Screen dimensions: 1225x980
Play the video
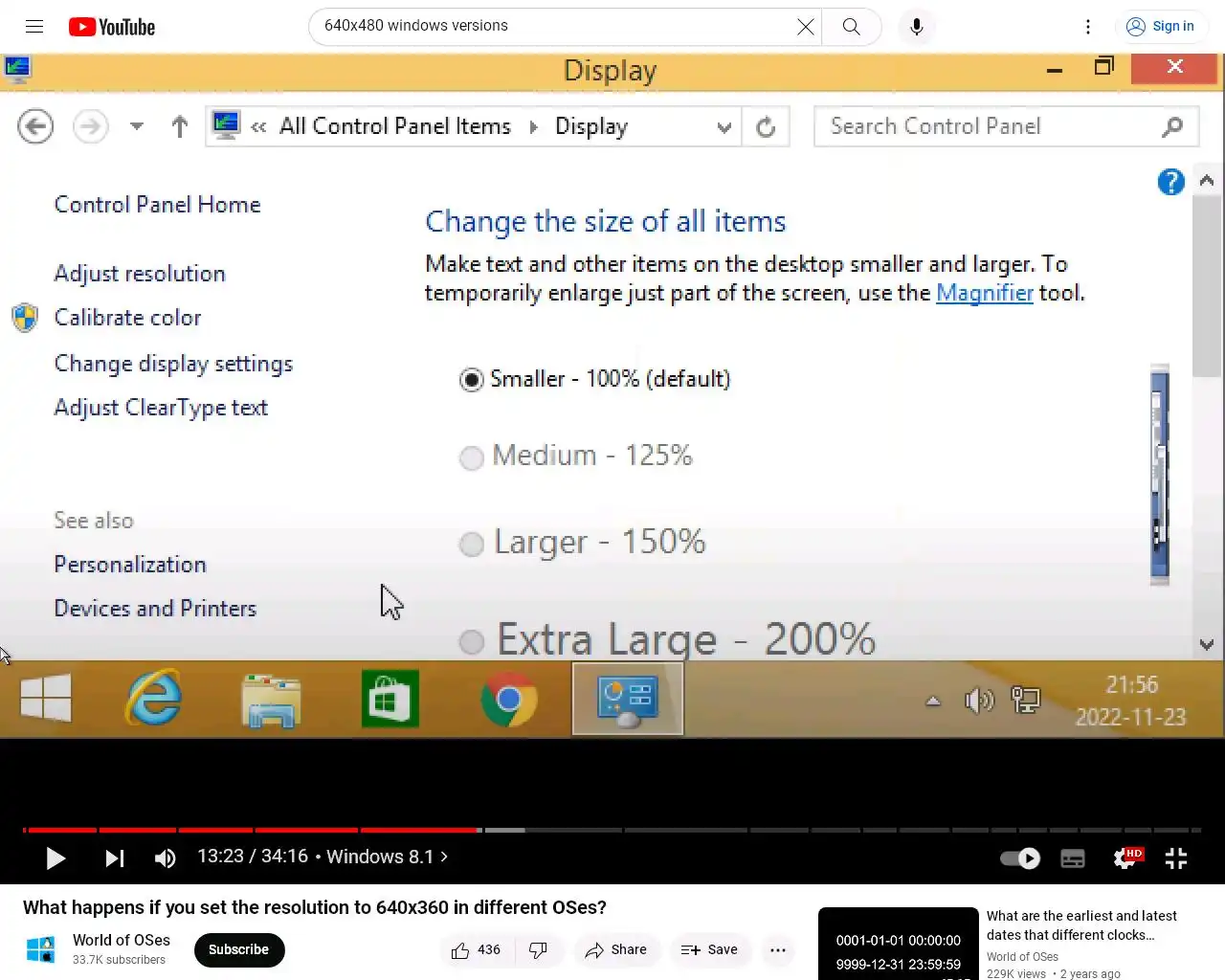pyautogui.click(x=56, y=858)
